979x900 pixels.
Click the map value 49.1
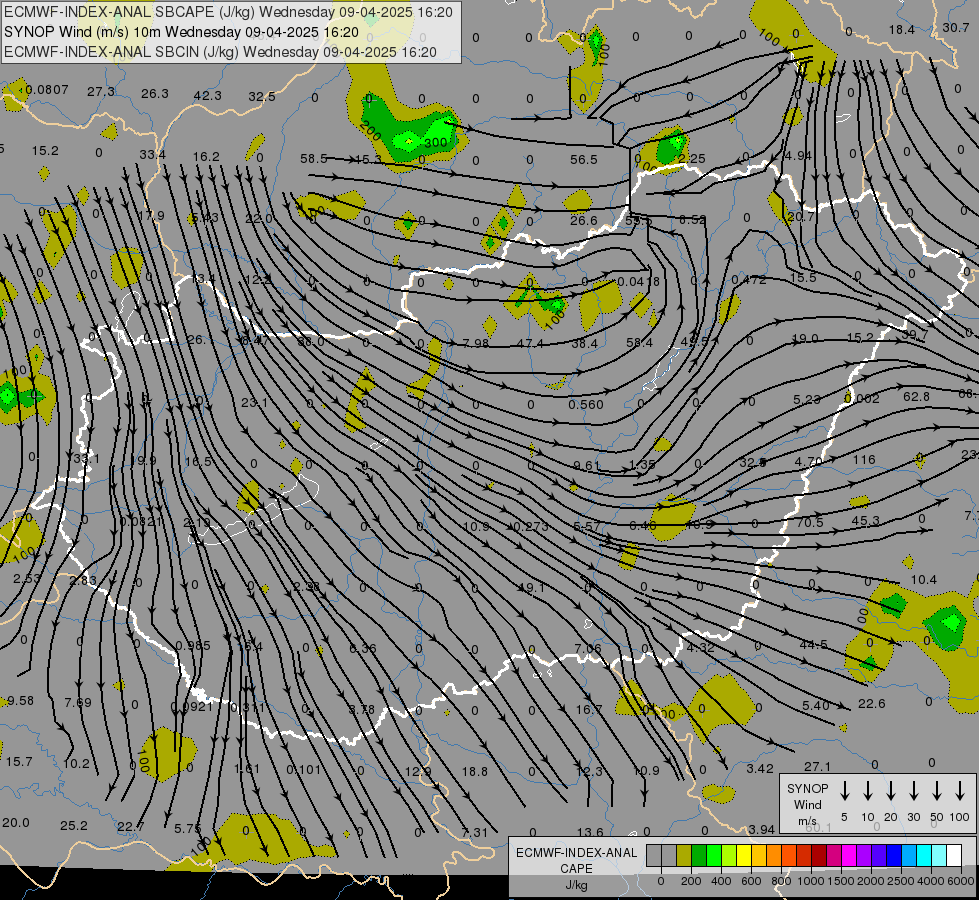(531, 588)
